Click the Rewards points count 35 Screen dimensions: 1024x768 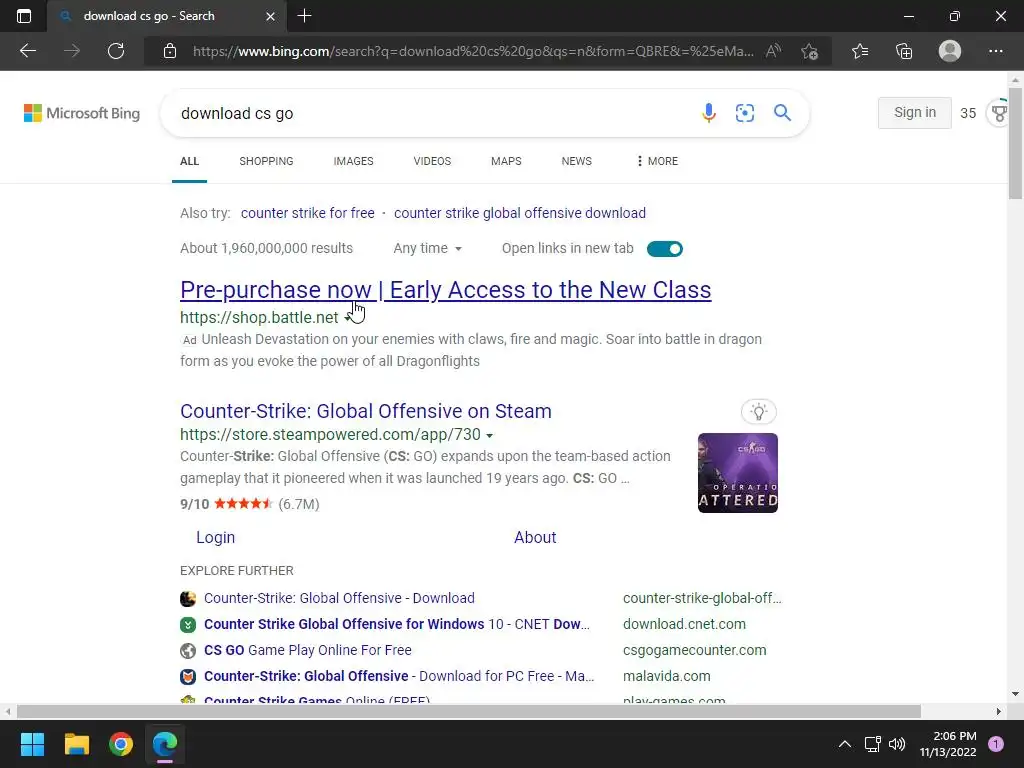[968, 113]
